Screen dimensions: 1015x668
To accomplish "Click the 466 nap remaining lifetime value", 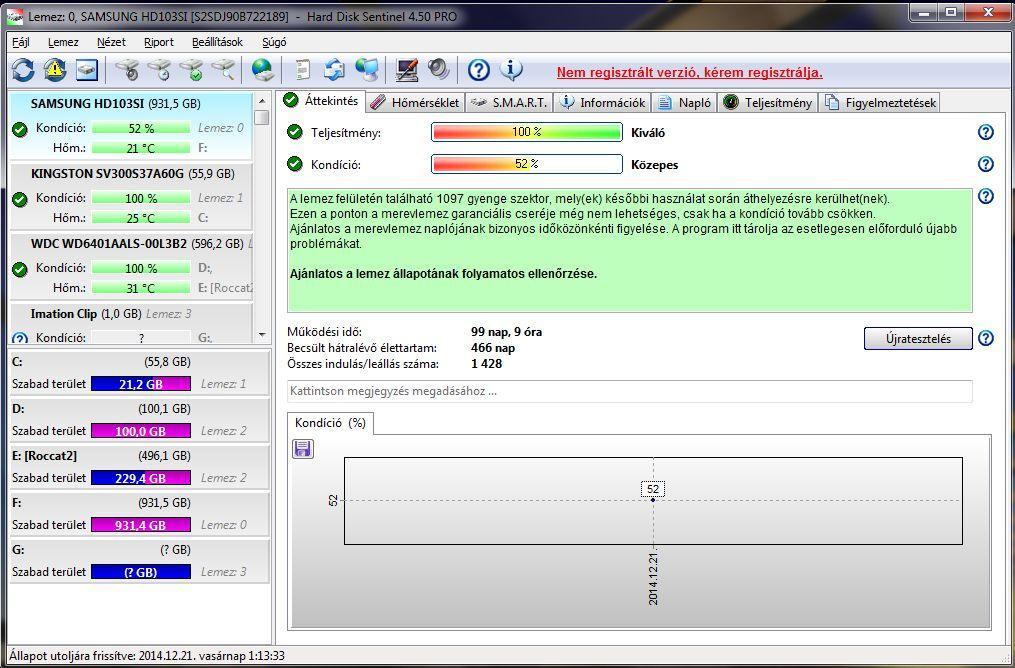I will click(493, 348).
